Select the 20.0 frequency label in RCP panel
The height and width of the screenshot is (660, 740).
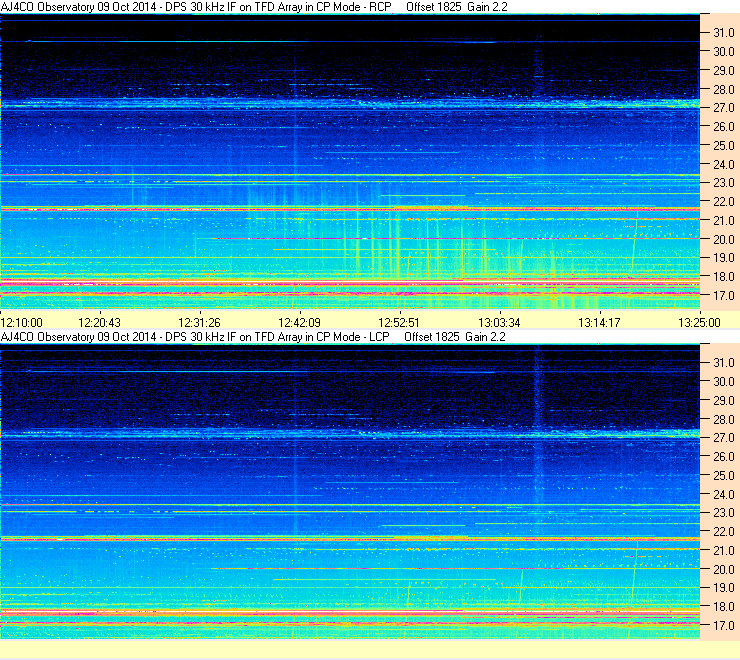(x=723, y=239)
